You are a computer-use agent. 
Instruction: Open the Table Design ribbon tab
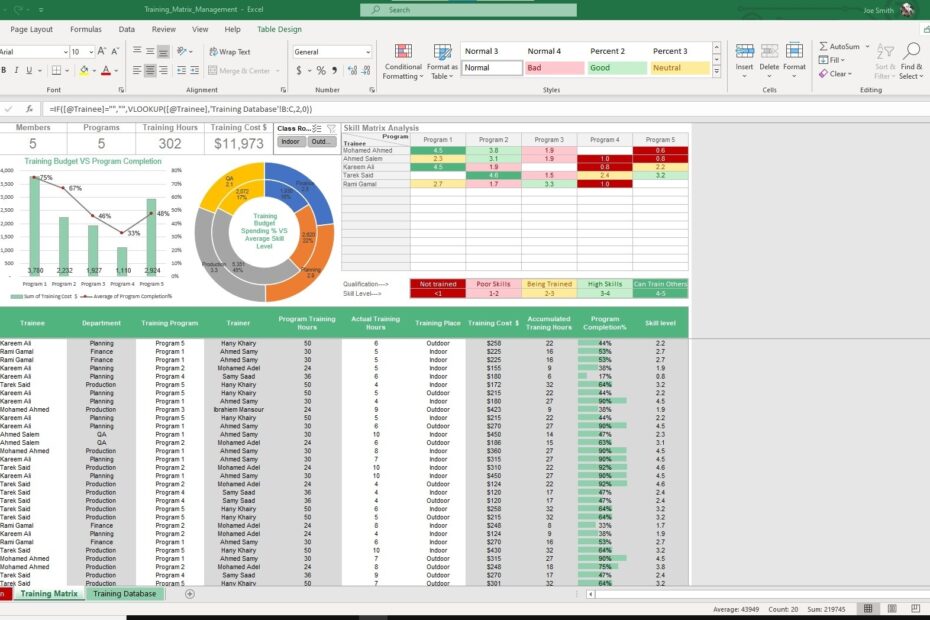click(278, 29)
